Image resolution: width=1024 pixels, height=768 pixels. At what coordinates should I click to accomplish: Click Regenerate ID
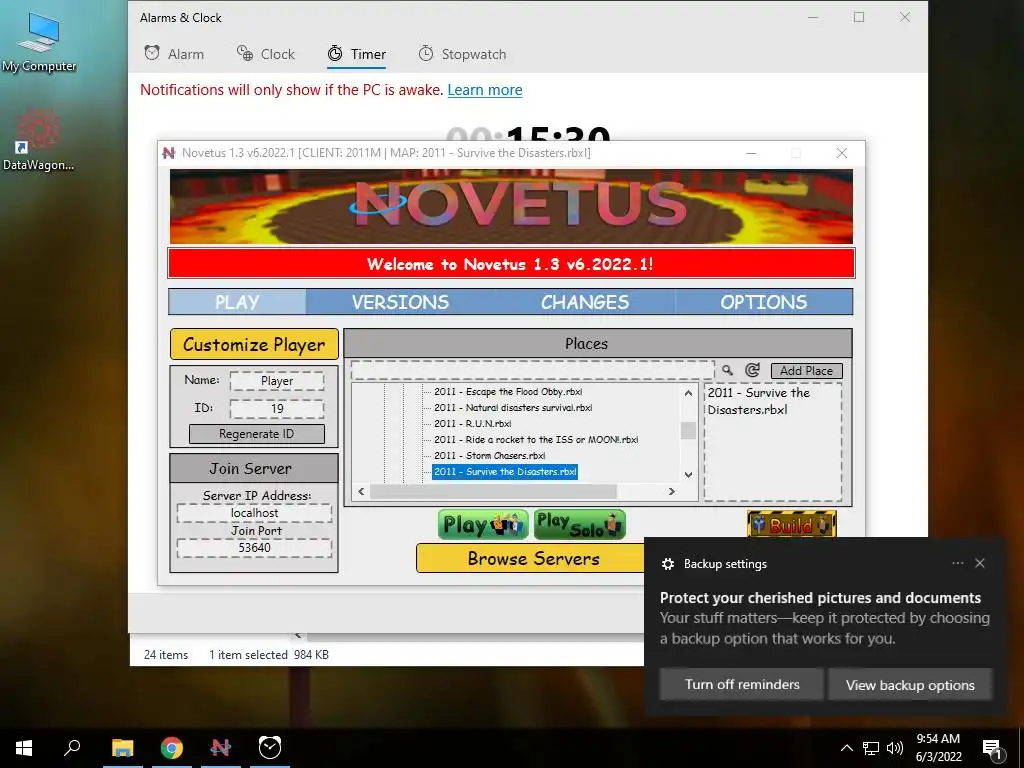click(x=257, y=434)
